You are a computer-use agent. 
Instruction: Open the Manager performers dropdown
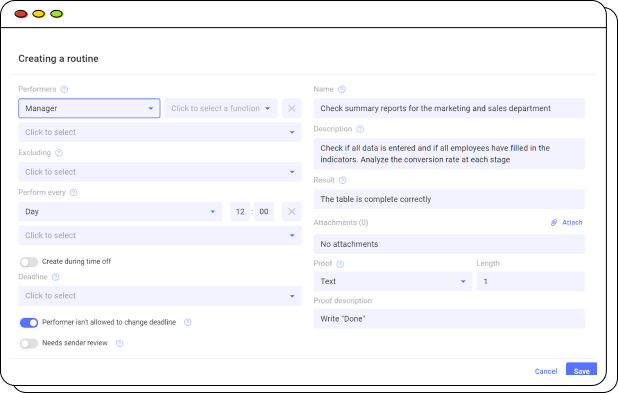click(x=89, y=108)
